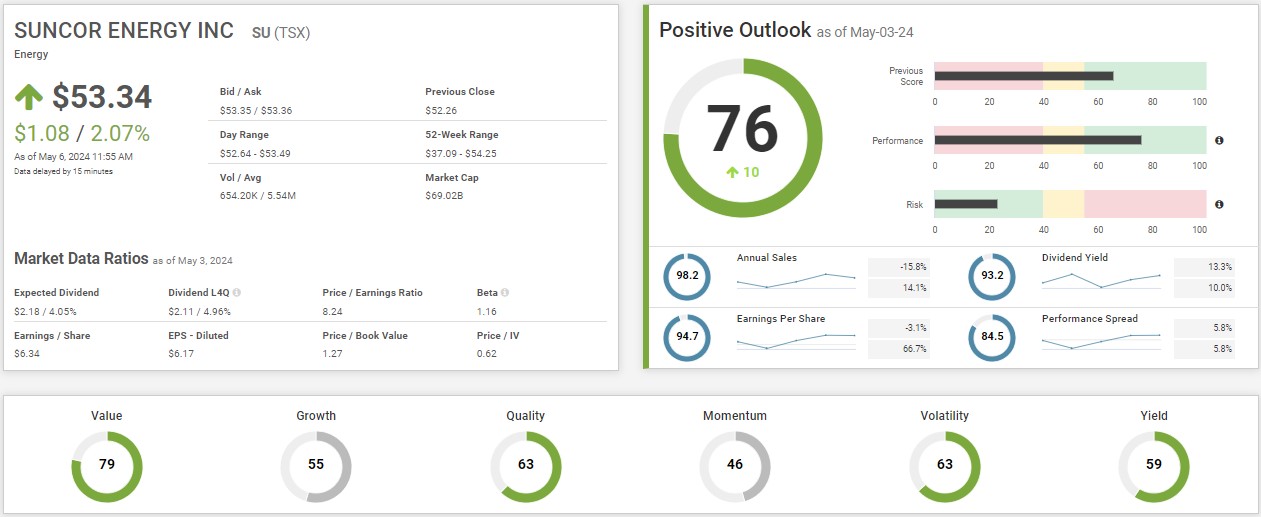The image size is (1261, 517).
Task: Click the Dividend Yield 13.3% value
Action: pyautogui.click(x=1204, y=267)
